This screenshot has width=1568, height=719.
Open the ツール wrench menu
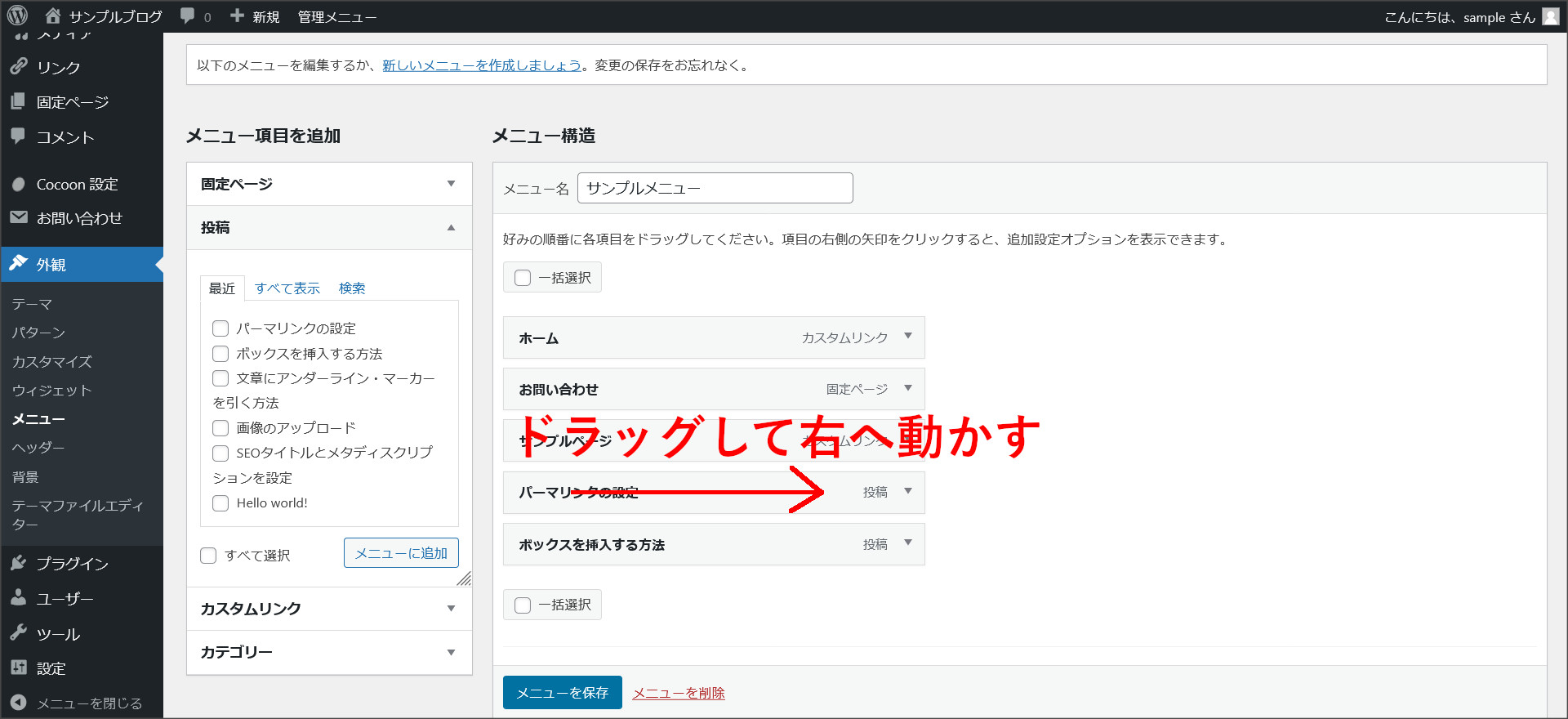tap(19, 633)
